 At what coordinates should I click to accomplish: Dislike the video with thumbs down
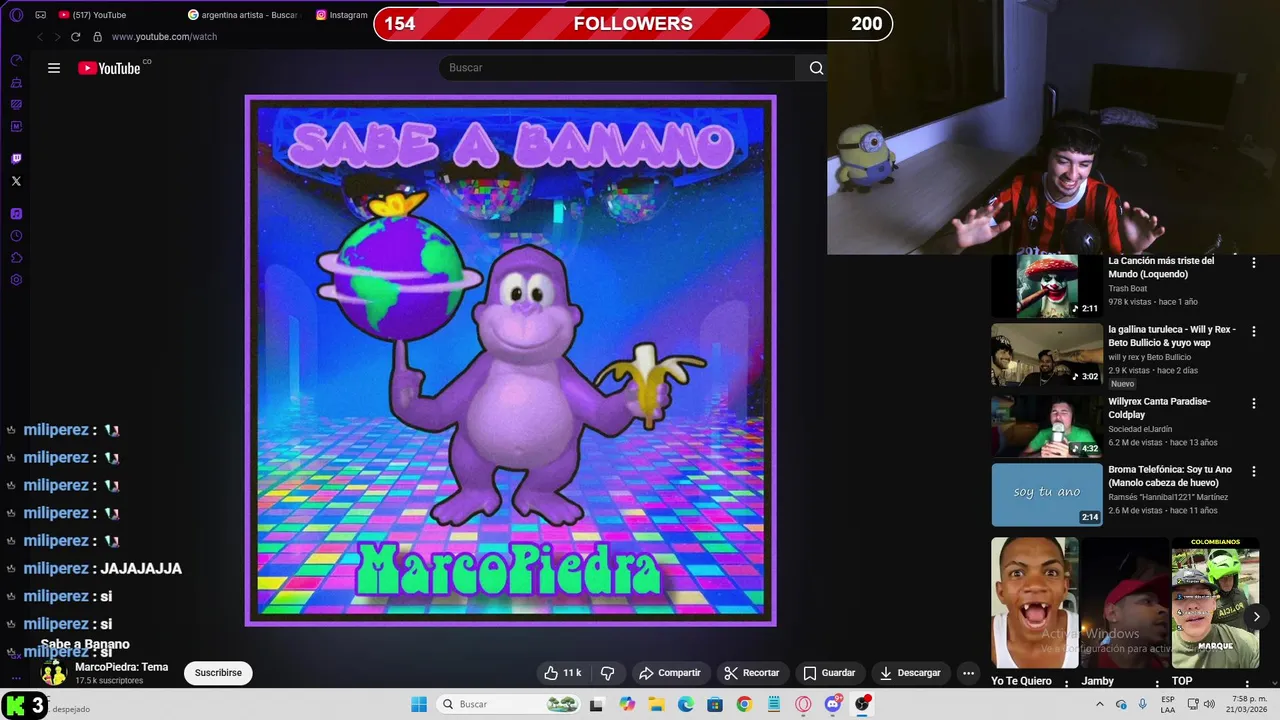click(607, 673)
